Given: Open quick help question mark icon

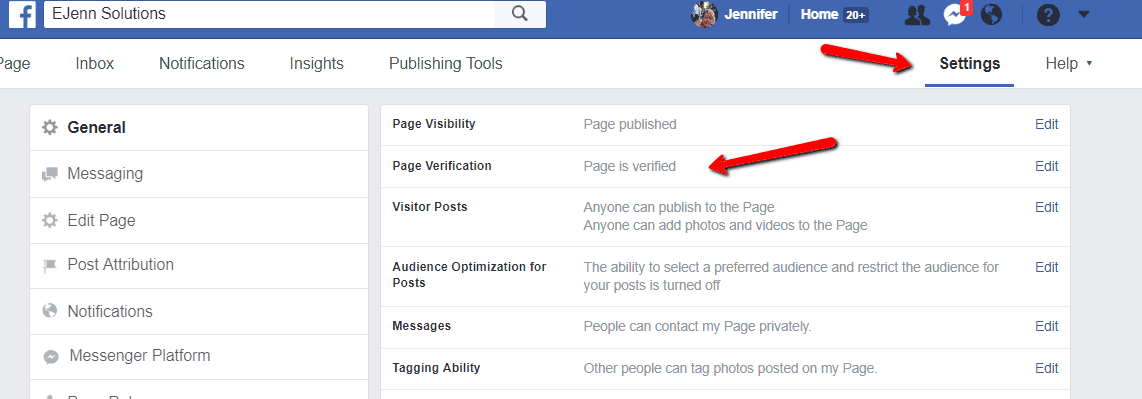Looking at the screenshot, I should pyautogui.click(x=1048, y=15).
